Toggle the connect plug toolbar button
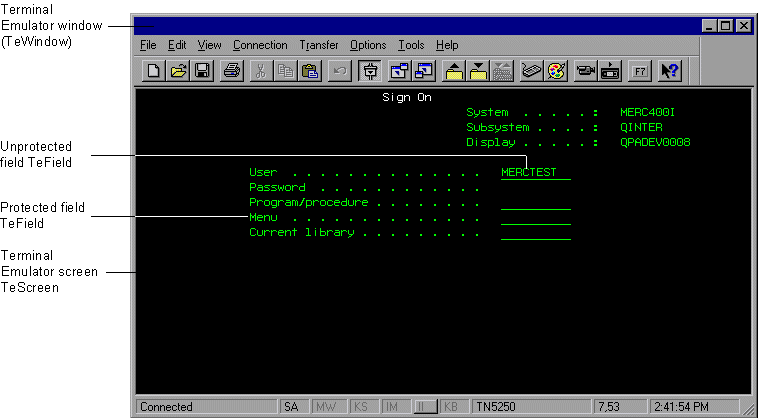The height and width of the screenshot is (418, 758). pos(370,71)
